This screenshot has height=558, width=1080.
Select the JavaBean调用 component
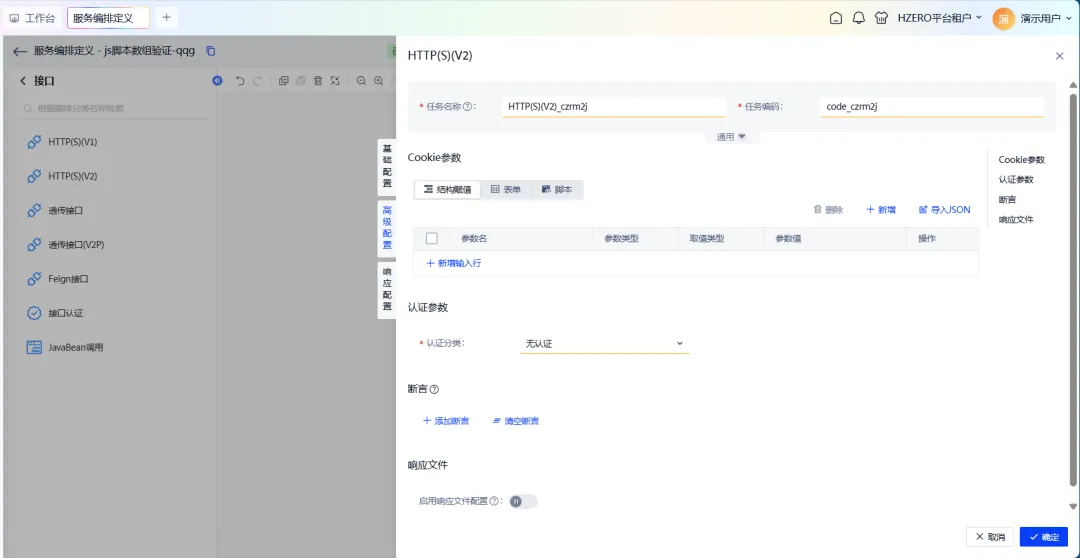coord(65,347)
